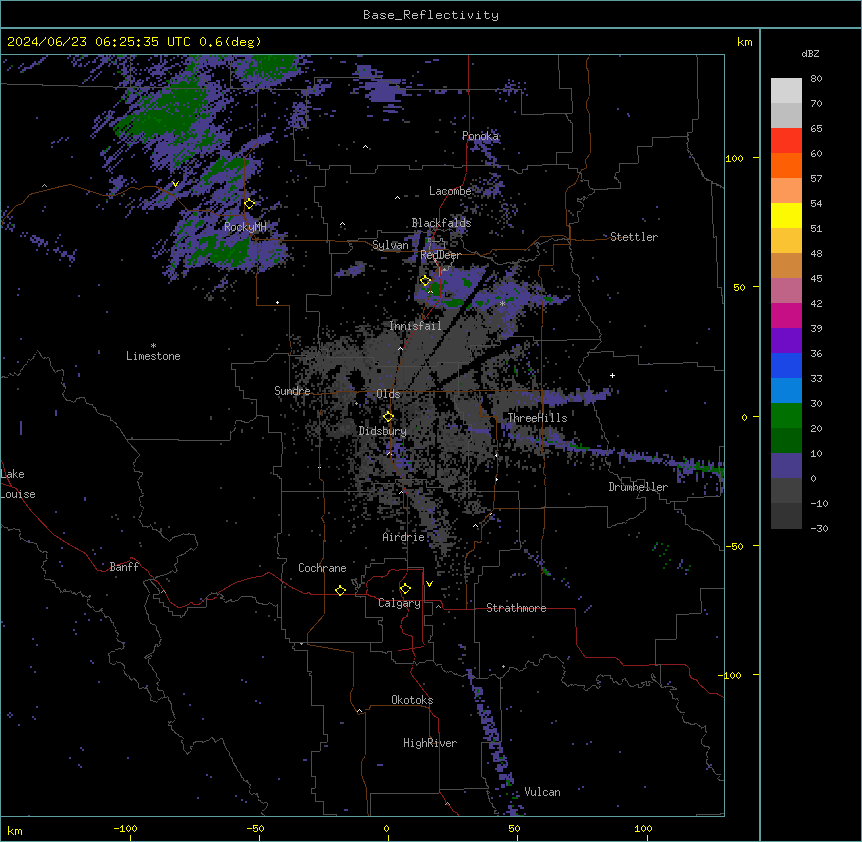
Task: Click the asterisk marker above Limestone
Action: pos(153,346)
